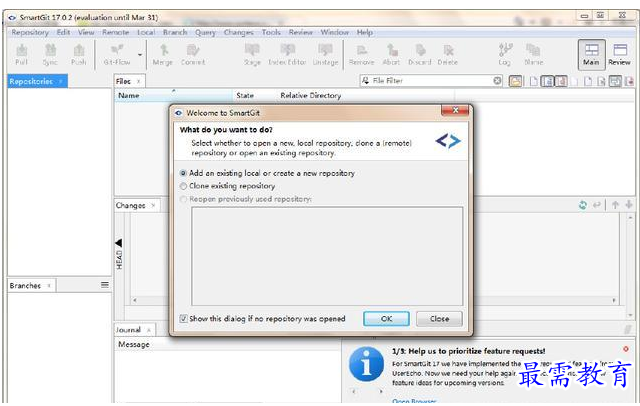The height and width of the screenshot is (406, 640).
Task: Open the Review menu
Action: (301, 32)
